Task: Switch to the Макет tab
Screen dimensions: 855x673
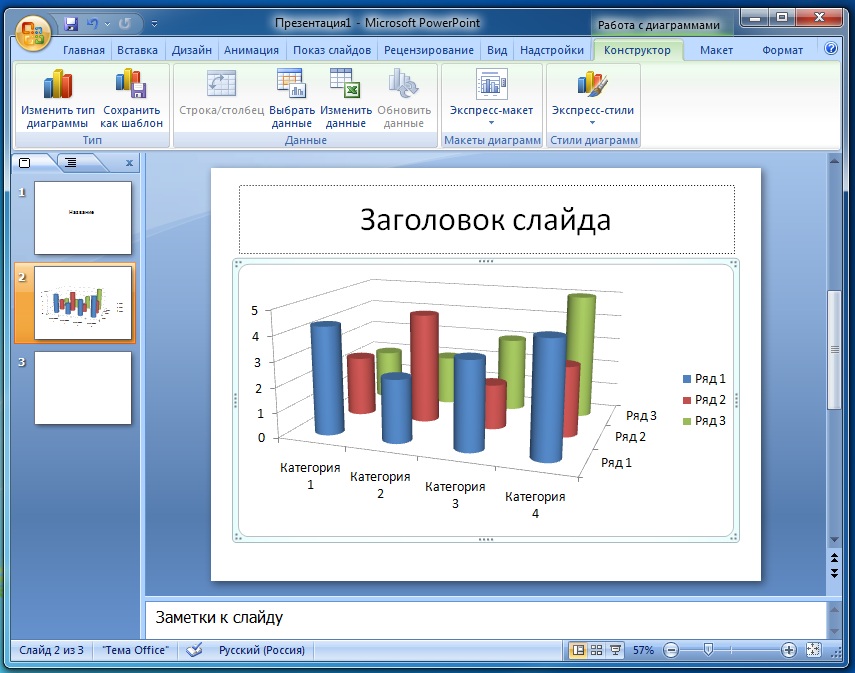Action: tap(718, 48)
